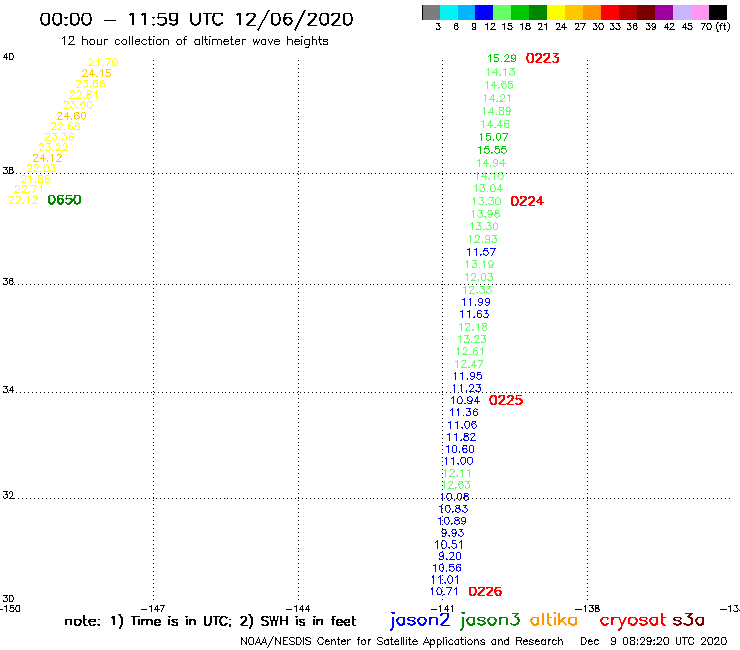Click the black swatch ending the color scale
Viewport: 740px width, 650px height.
click(717, 12)
